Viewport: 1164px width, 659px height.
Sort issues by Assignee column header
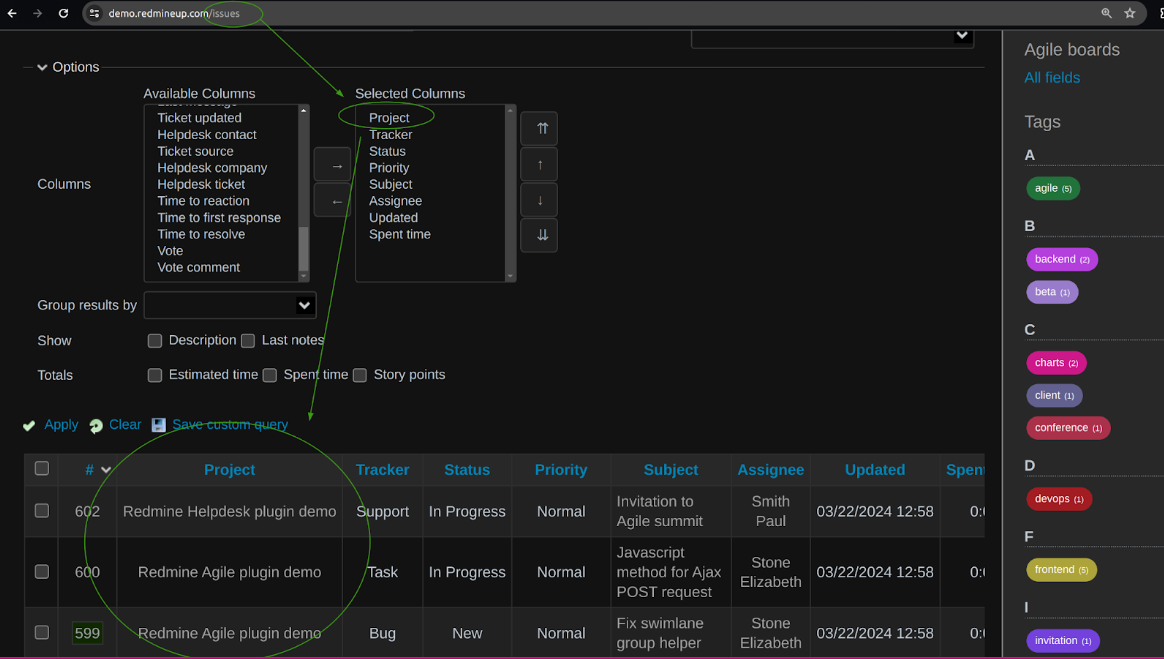[771, 470]
